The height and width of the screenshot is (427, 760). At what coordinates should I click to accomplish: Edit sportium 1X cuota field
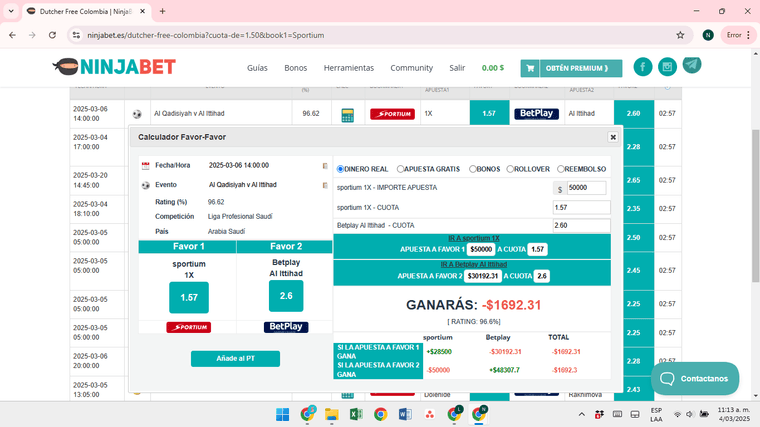tap(581, 207)
